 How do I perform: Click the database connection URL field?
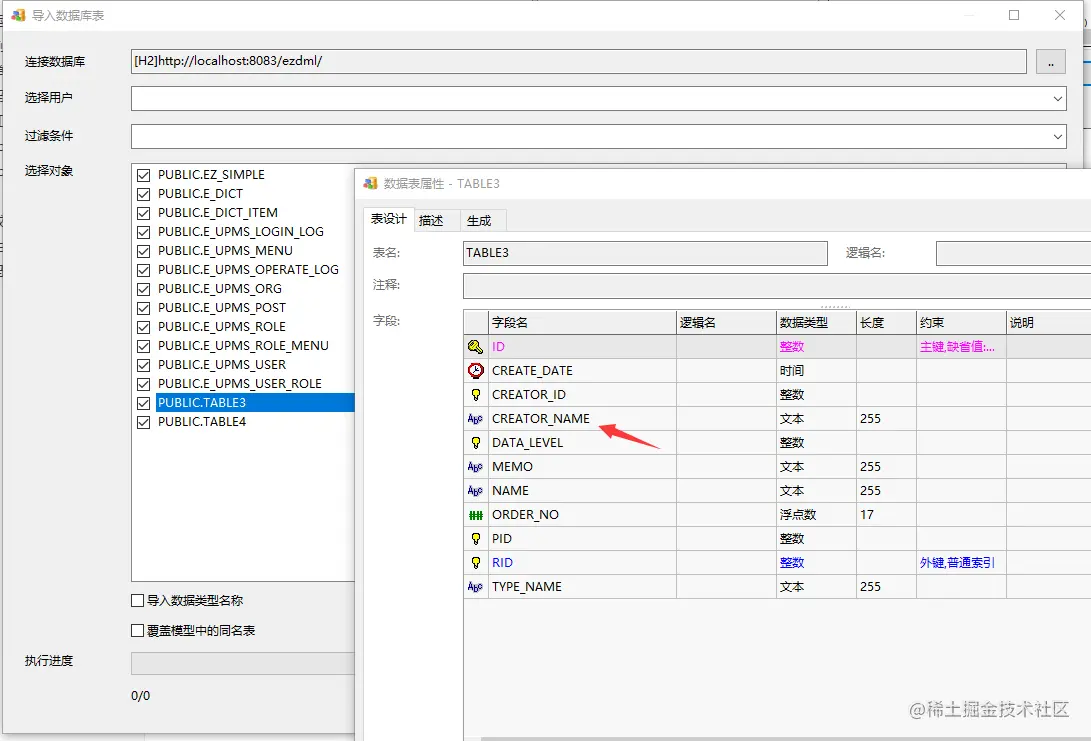coord(578,61)
